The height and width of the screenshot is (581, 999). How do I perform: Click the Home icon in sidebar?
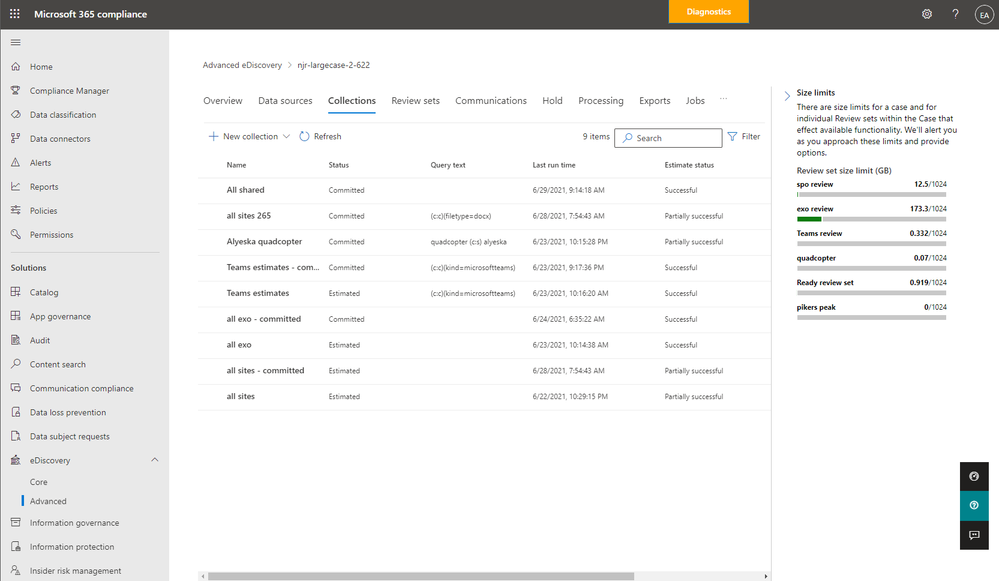16,66
